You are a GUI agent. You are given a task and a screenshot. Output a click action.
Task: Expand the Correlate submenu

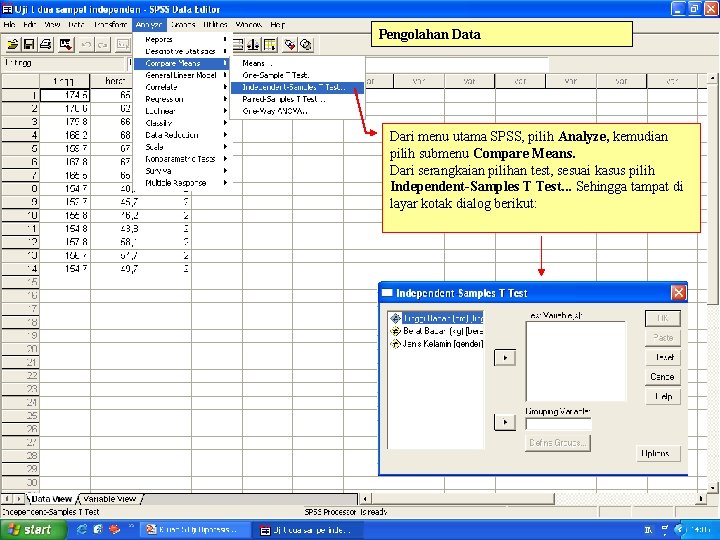tap(182, 87)
